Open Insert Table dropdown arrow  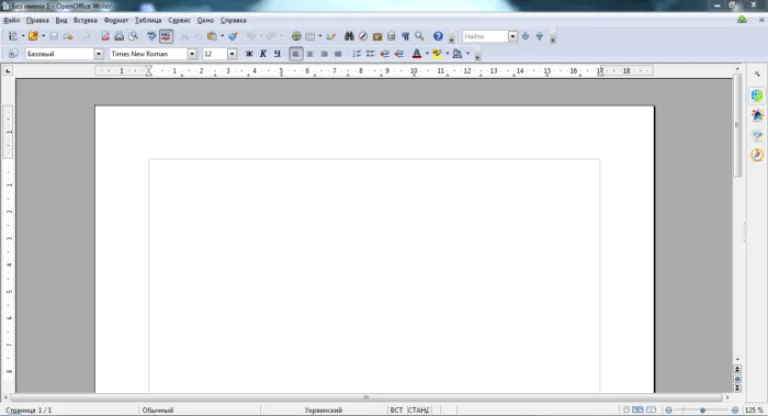[320, 36]
